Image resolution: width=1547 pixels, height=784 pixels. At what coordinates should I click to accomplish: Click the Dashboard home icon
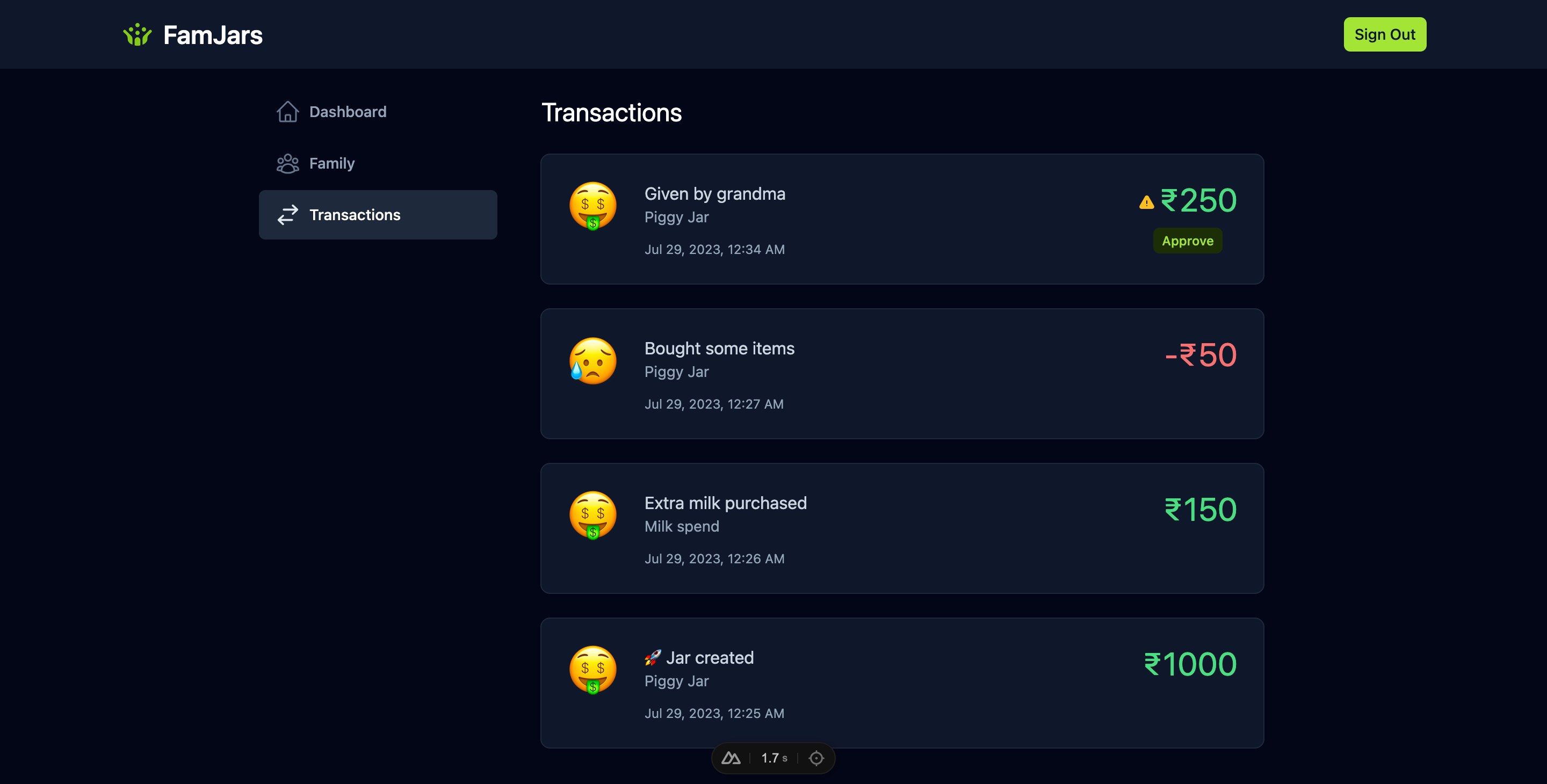coord(288,112)
